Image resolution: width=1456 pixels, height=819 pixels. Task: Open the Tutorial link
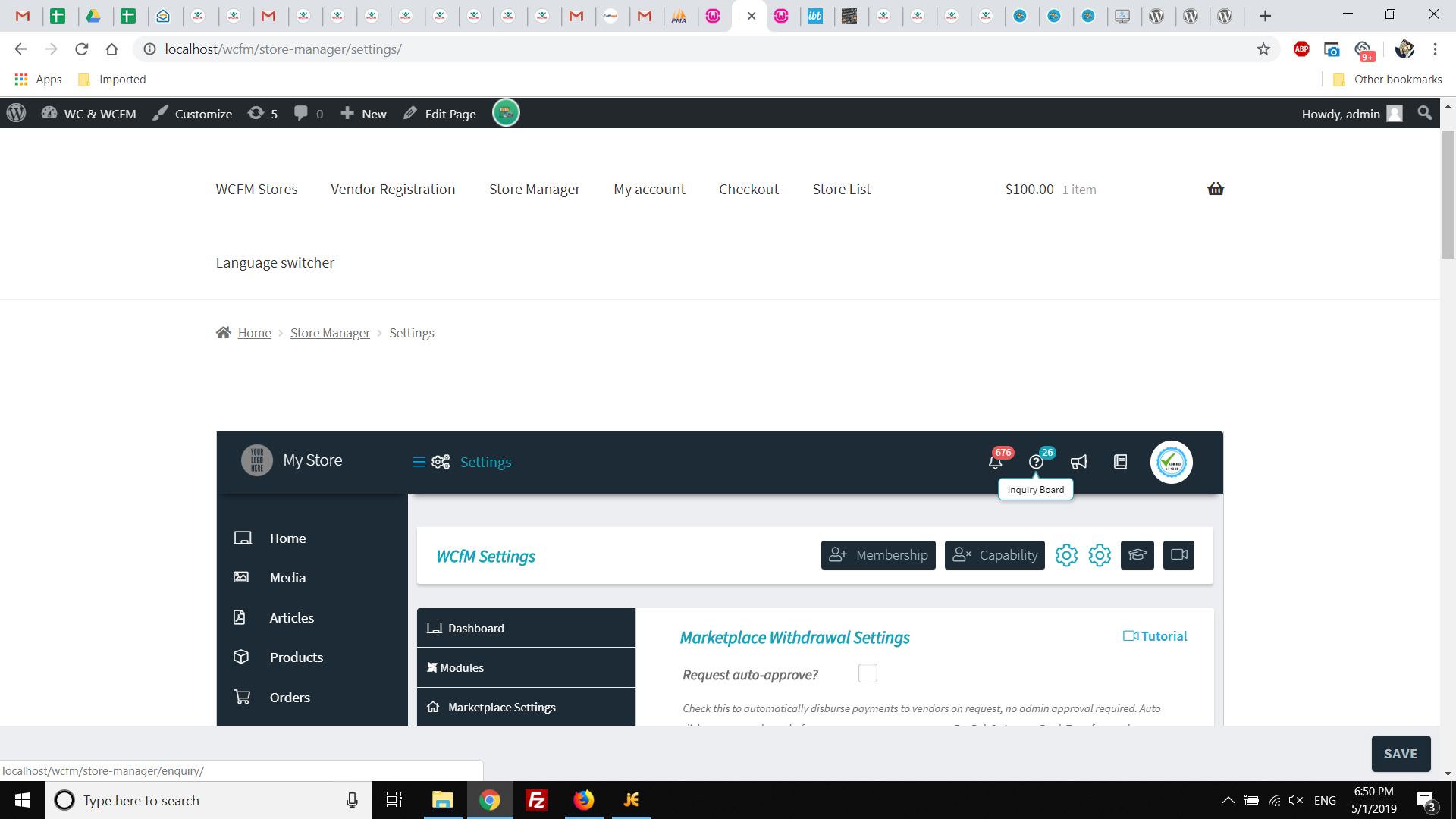pyautogui.click(x=1155, y=636)
